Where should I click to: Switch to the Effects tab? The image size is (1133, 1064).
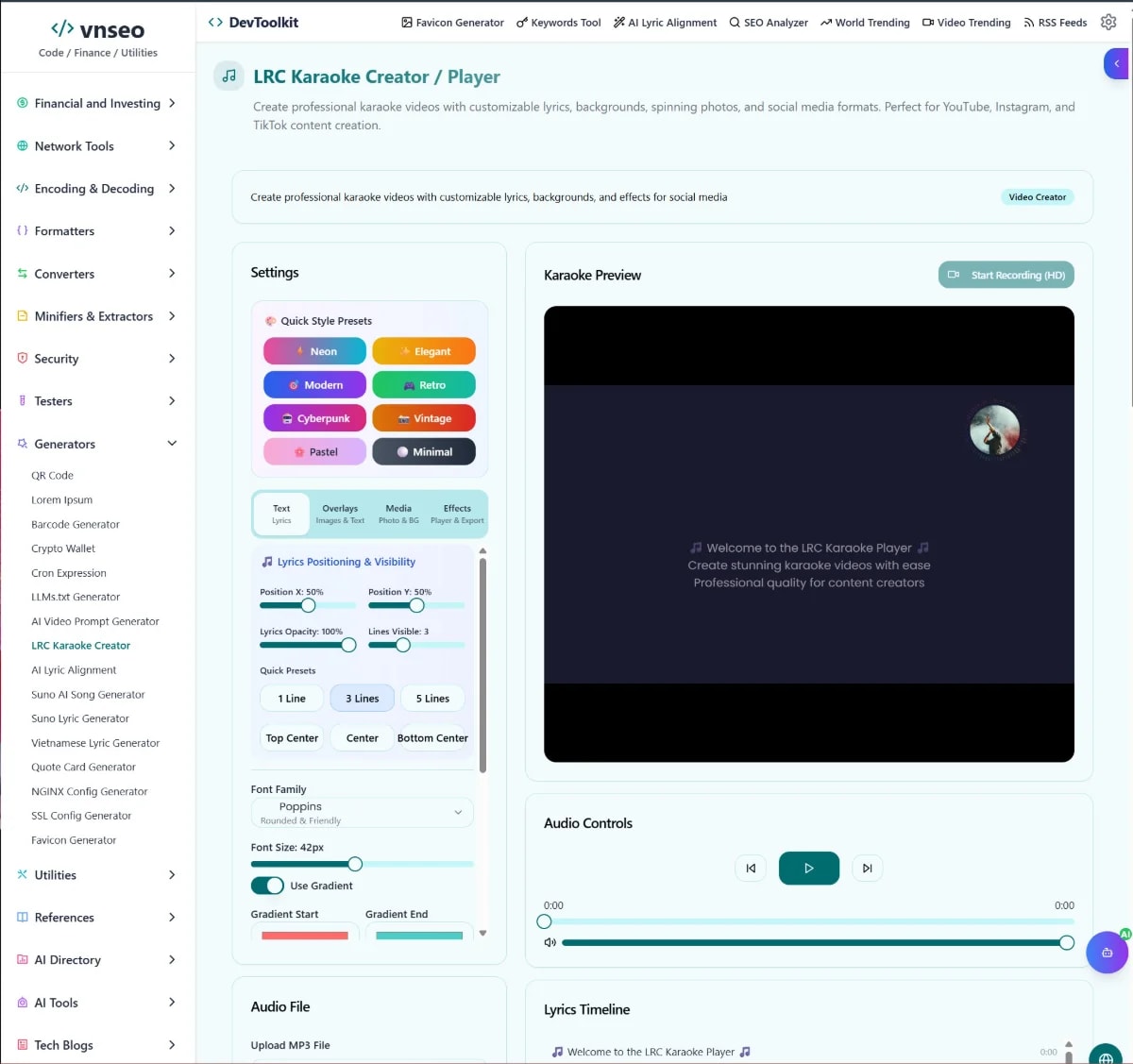tap(457, 513)
